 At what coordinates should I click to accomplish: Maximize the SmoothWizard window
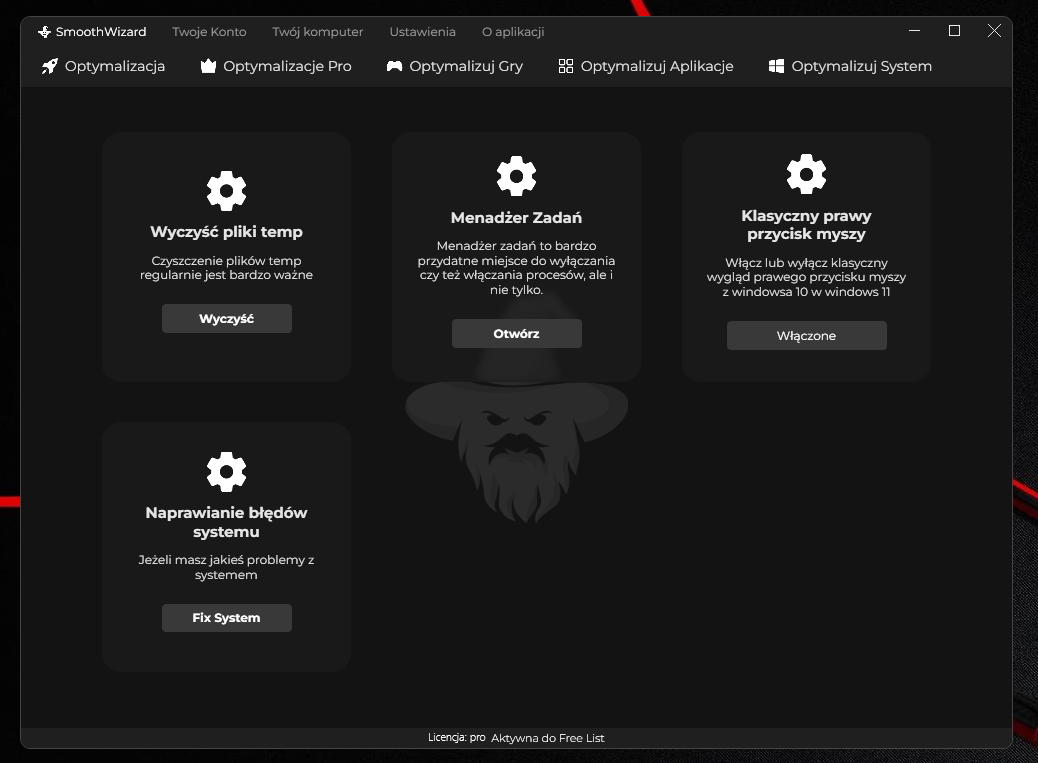point(954,31)
